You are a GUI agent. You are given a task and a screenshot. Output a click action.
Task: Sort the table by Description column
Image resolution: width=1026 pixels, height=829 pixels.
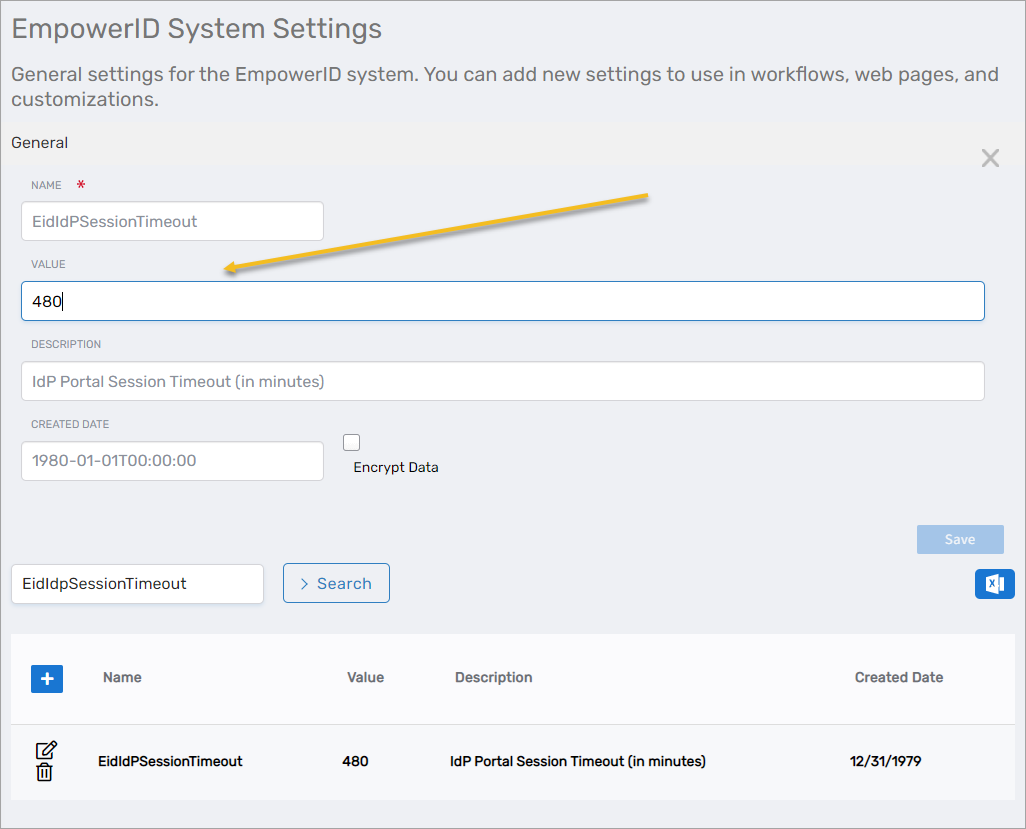(x=493, y=677)
